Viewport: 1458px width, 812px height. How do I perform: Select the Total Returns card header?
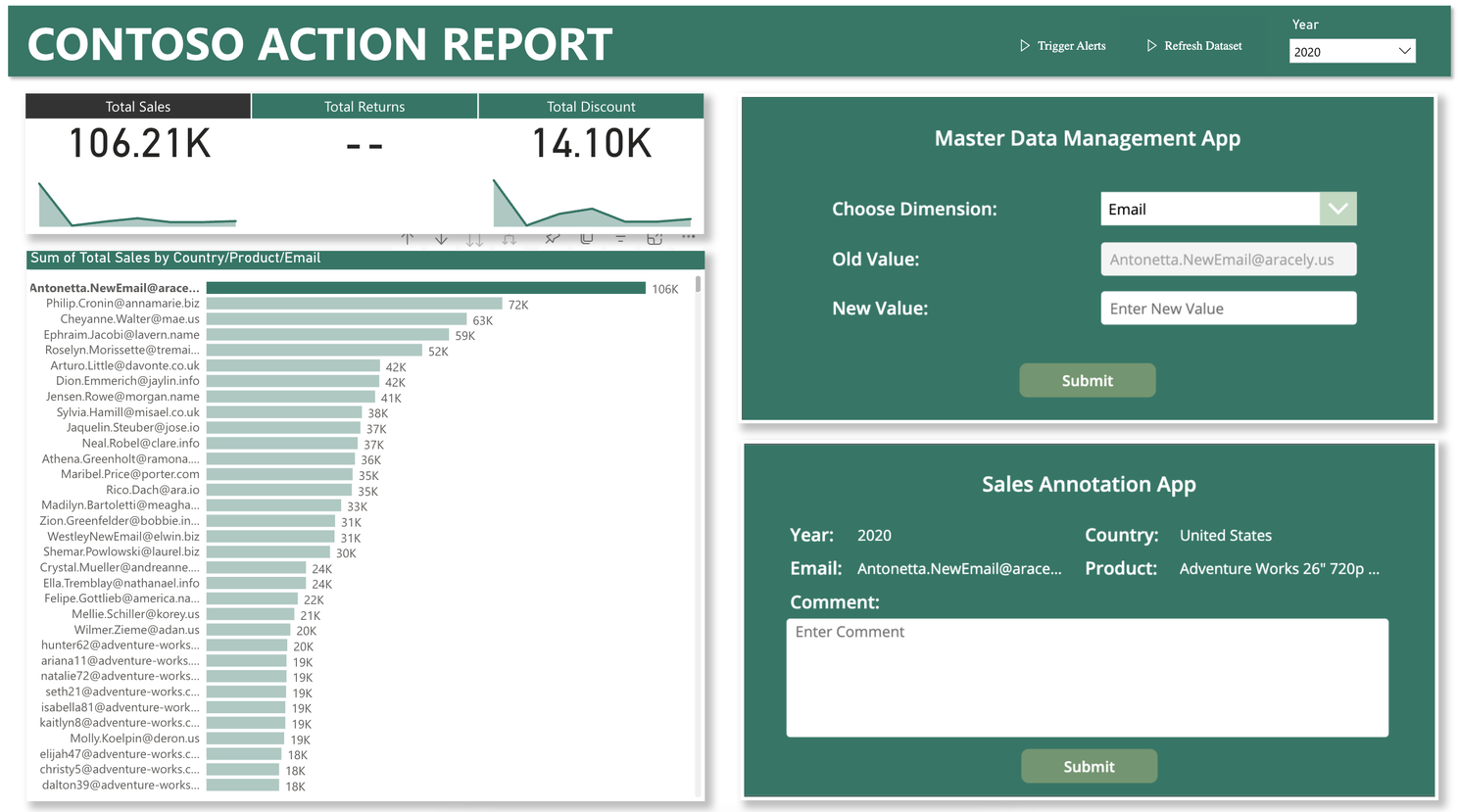pyautogui.click(x=364, y=107)
